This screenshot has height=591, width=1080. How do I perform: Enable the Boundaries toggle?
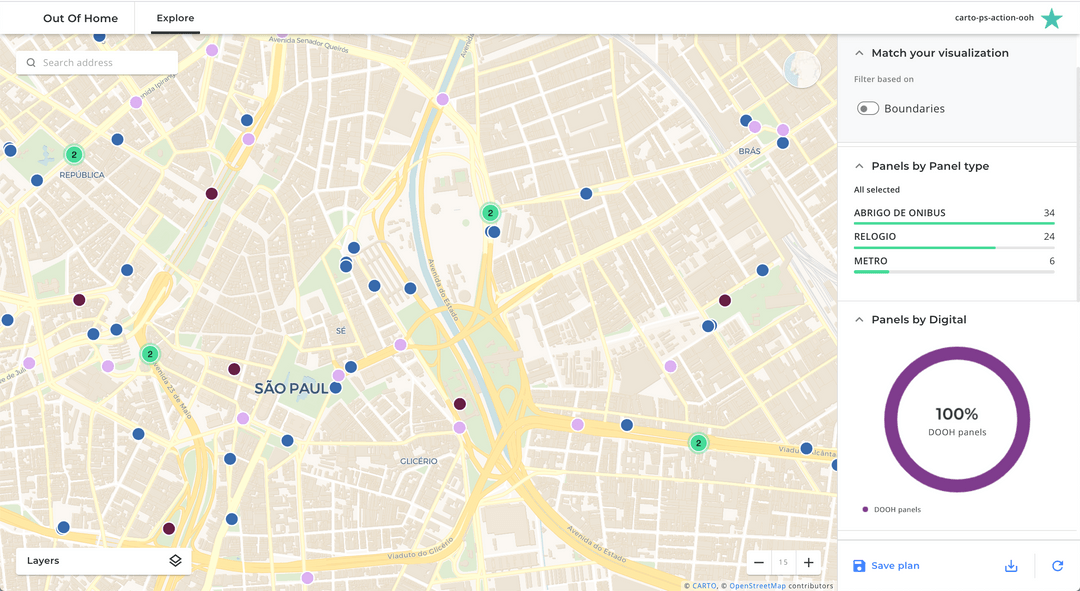tap(868, 108)
